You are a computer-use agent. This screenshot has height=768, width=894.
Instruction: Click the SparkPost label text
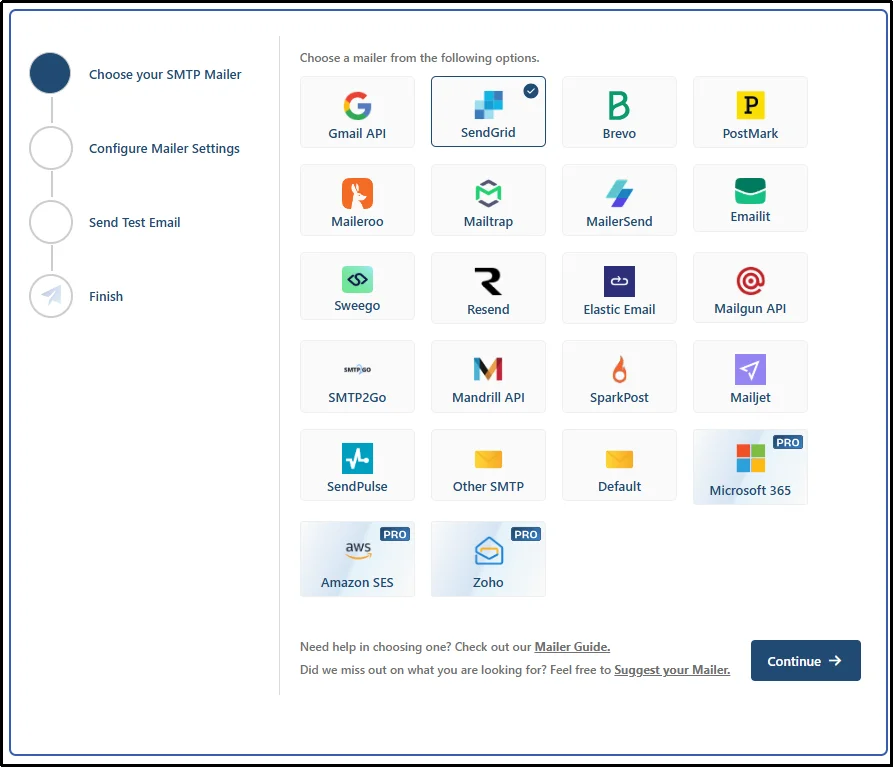619,397
